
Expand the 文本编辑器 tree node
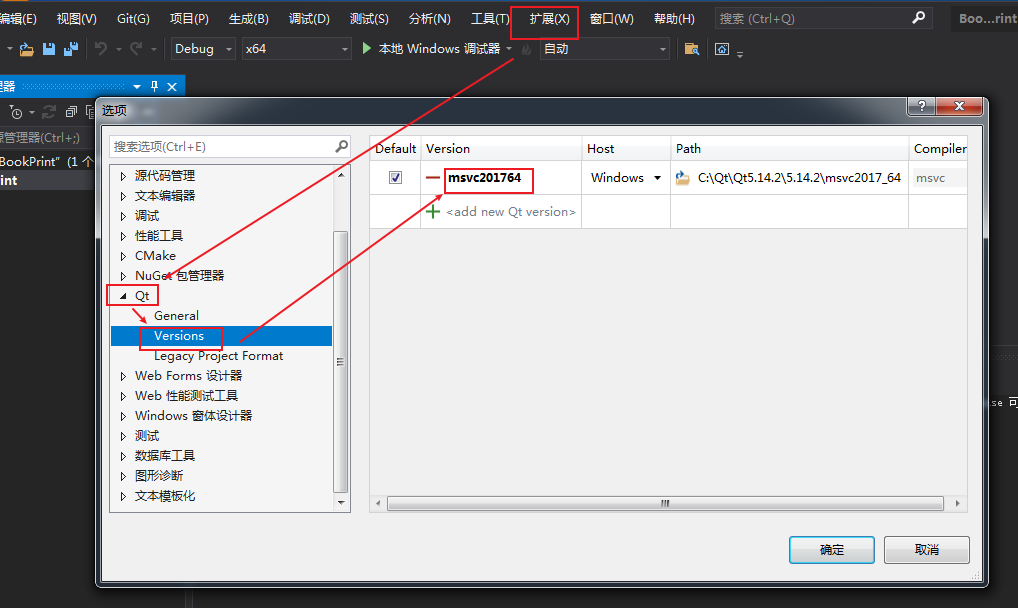123,196
